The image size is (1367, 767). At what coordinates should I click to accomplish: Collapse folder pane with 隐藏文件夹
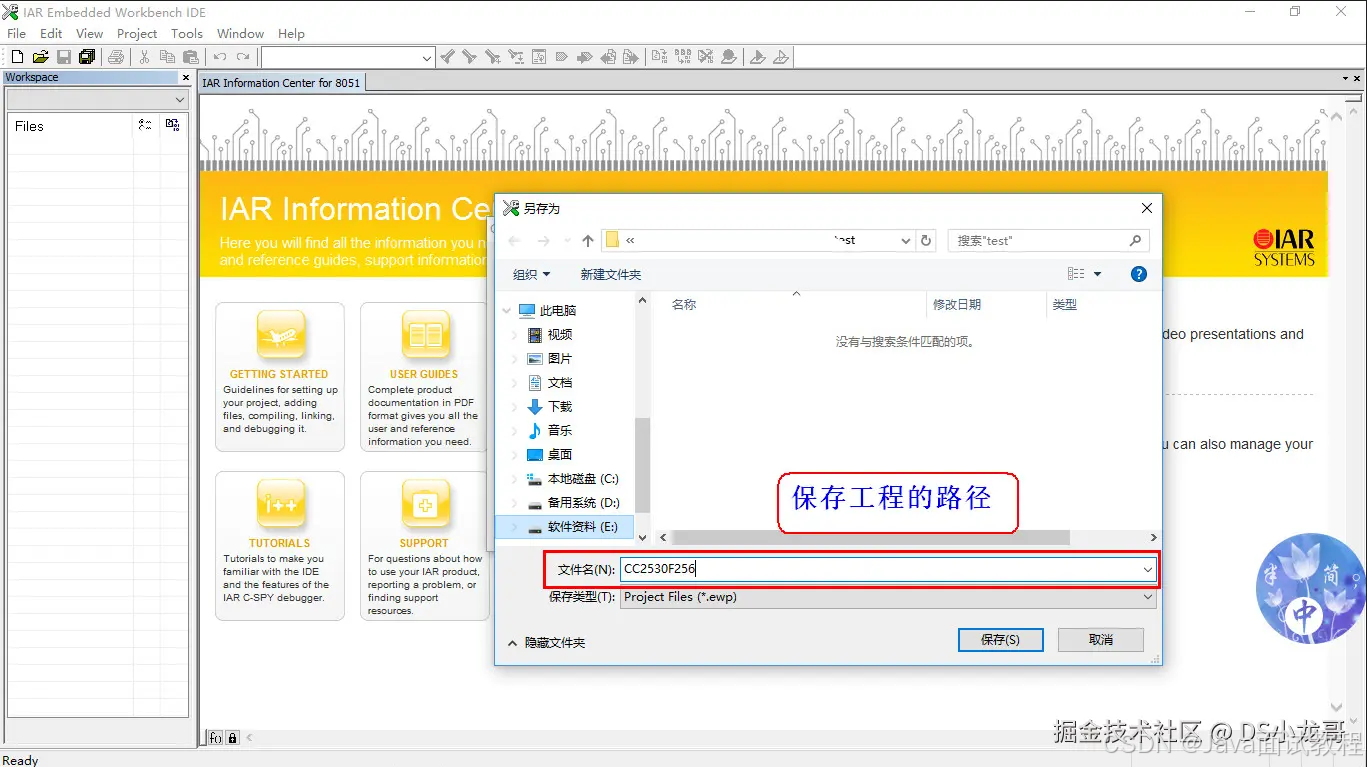coord(546,643)
